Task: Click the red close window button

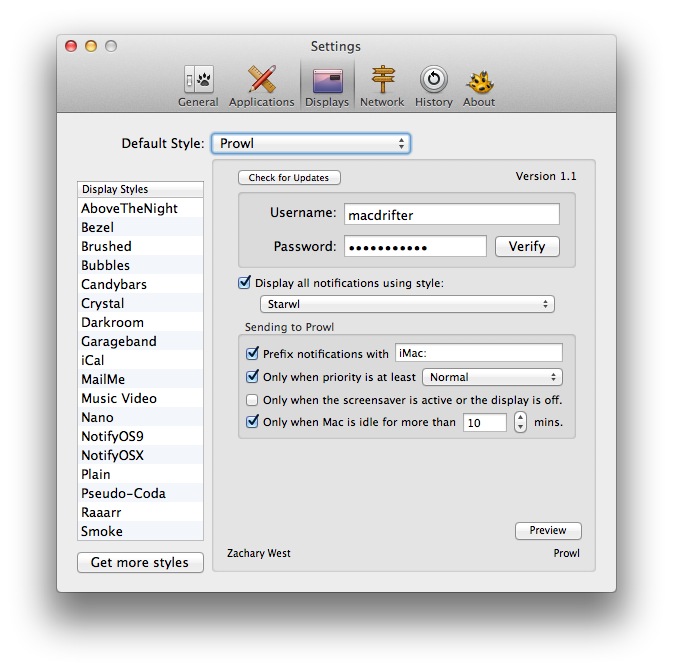Action: click(x=71, y=46)
